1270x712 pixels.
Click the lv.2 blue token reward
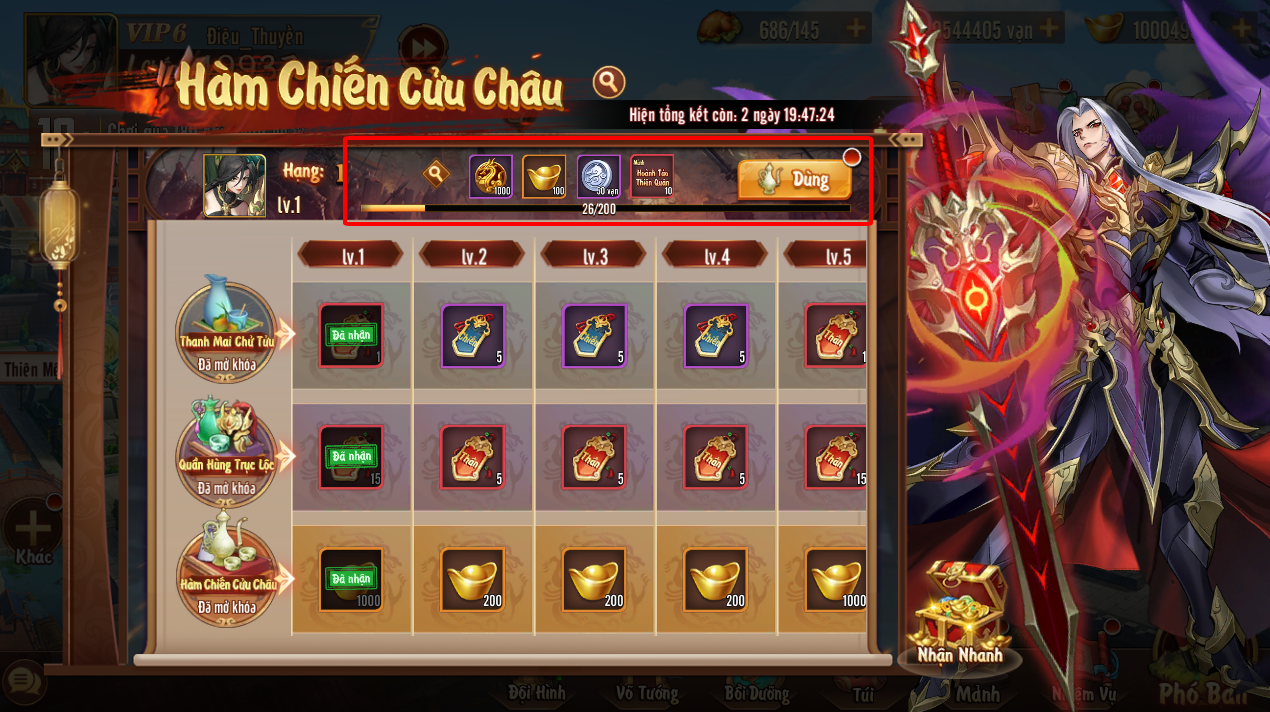click(x=473, y=336)
